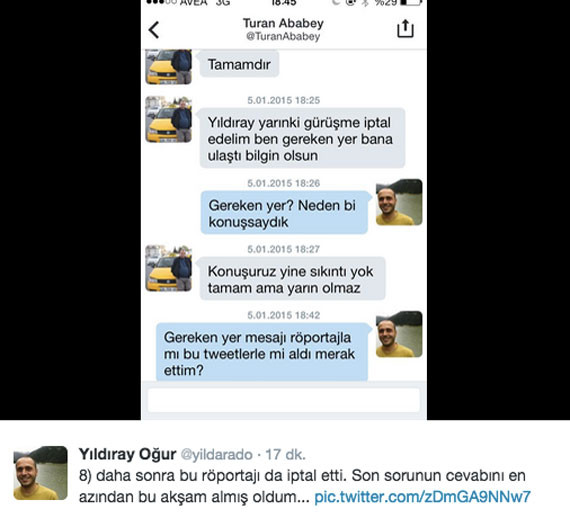Click the @yildarado handle in tweet

pos(217,454)
